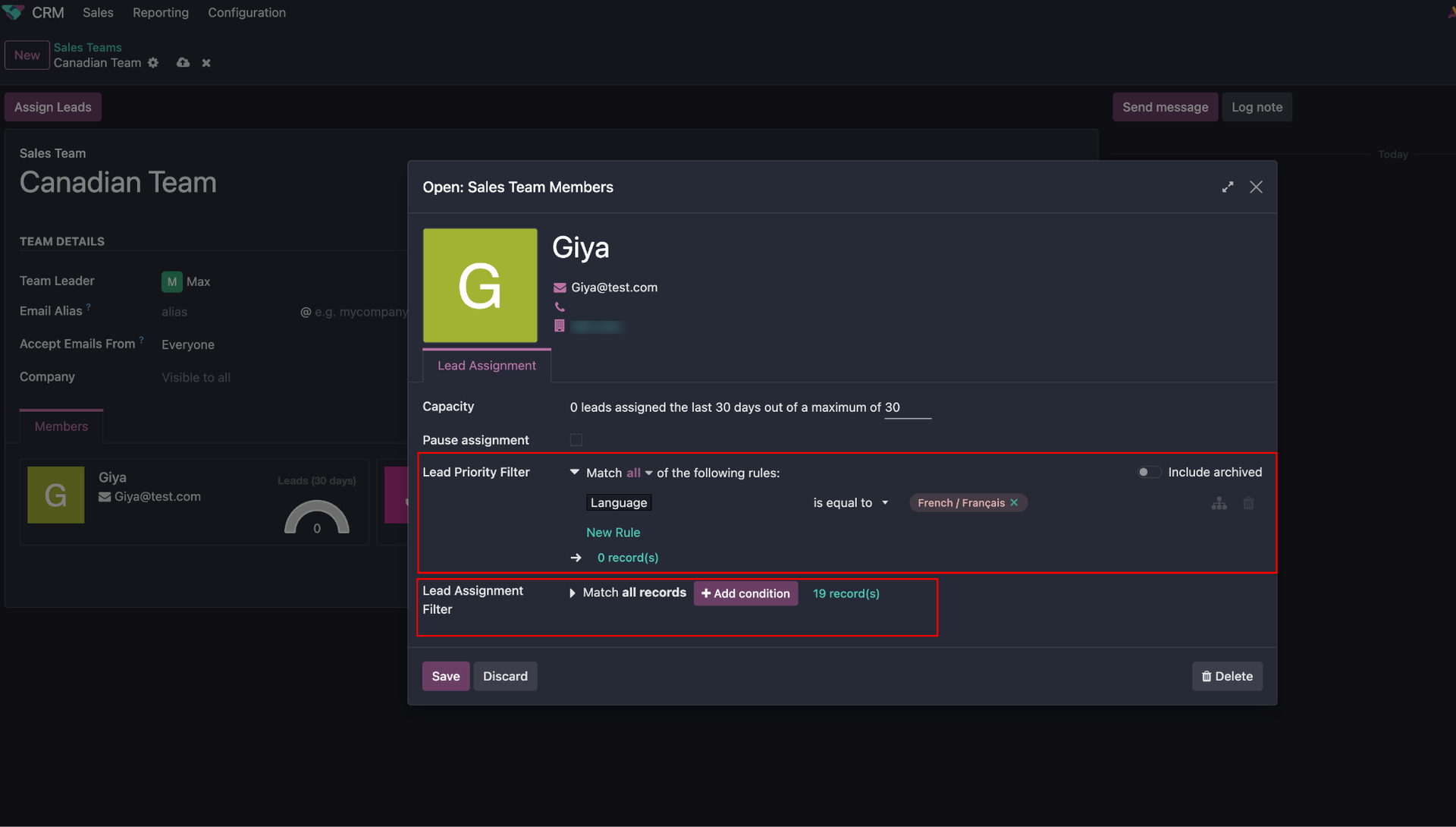Click the add branch icon on Language rule
The width and height of the screenshot is (1456, 827).
1219,503
